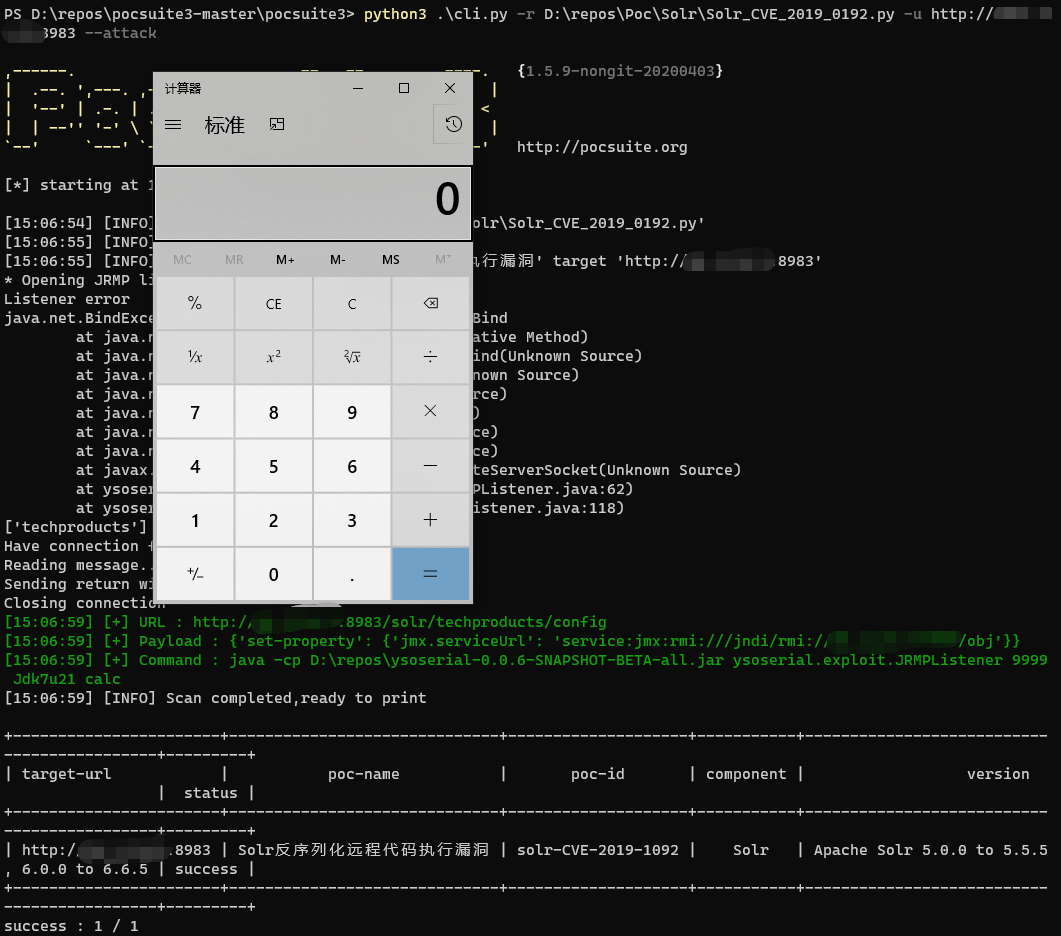Screen dimensions: 1061x936
Task: Click the MS memory store button
Action: [x=390, y=259]
